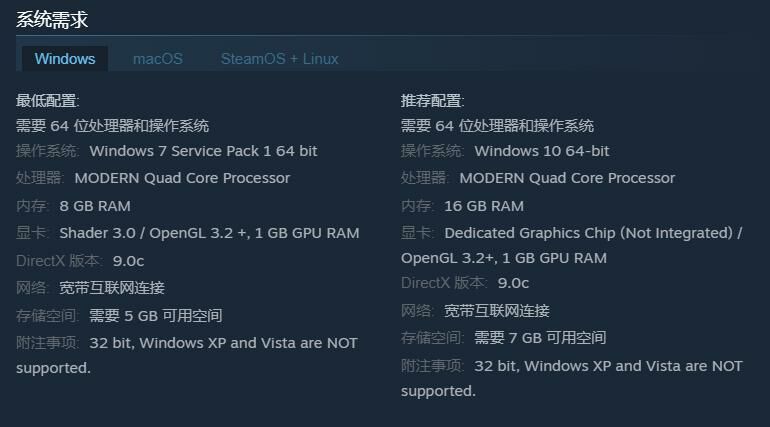Click the Windows 10 64-bit text
Viewport: 770px width, 427px height.
(541, 151)
